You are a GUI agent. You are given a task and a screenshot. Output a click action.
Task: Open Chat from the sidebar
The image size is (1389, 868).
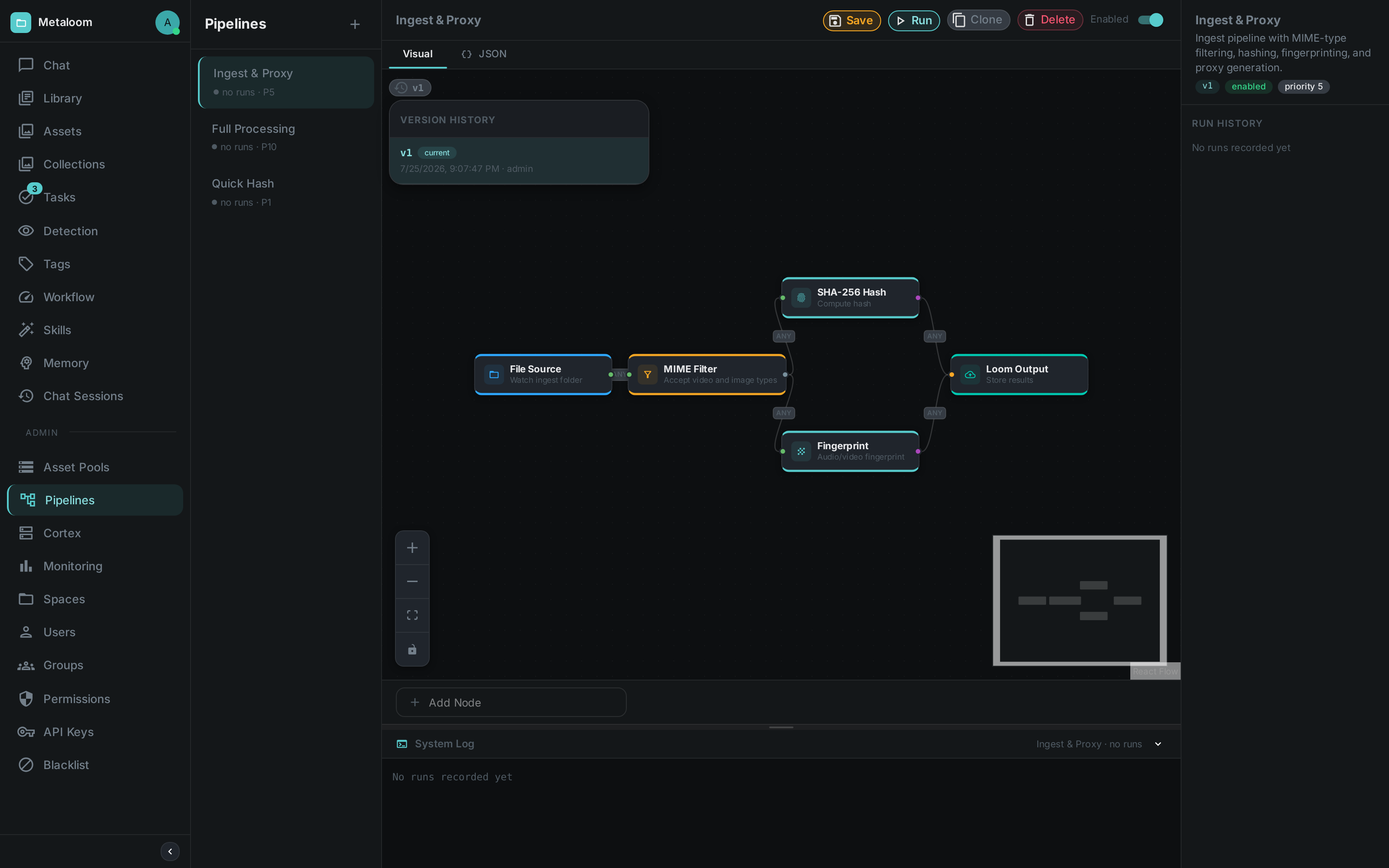[x=95, y=66]
